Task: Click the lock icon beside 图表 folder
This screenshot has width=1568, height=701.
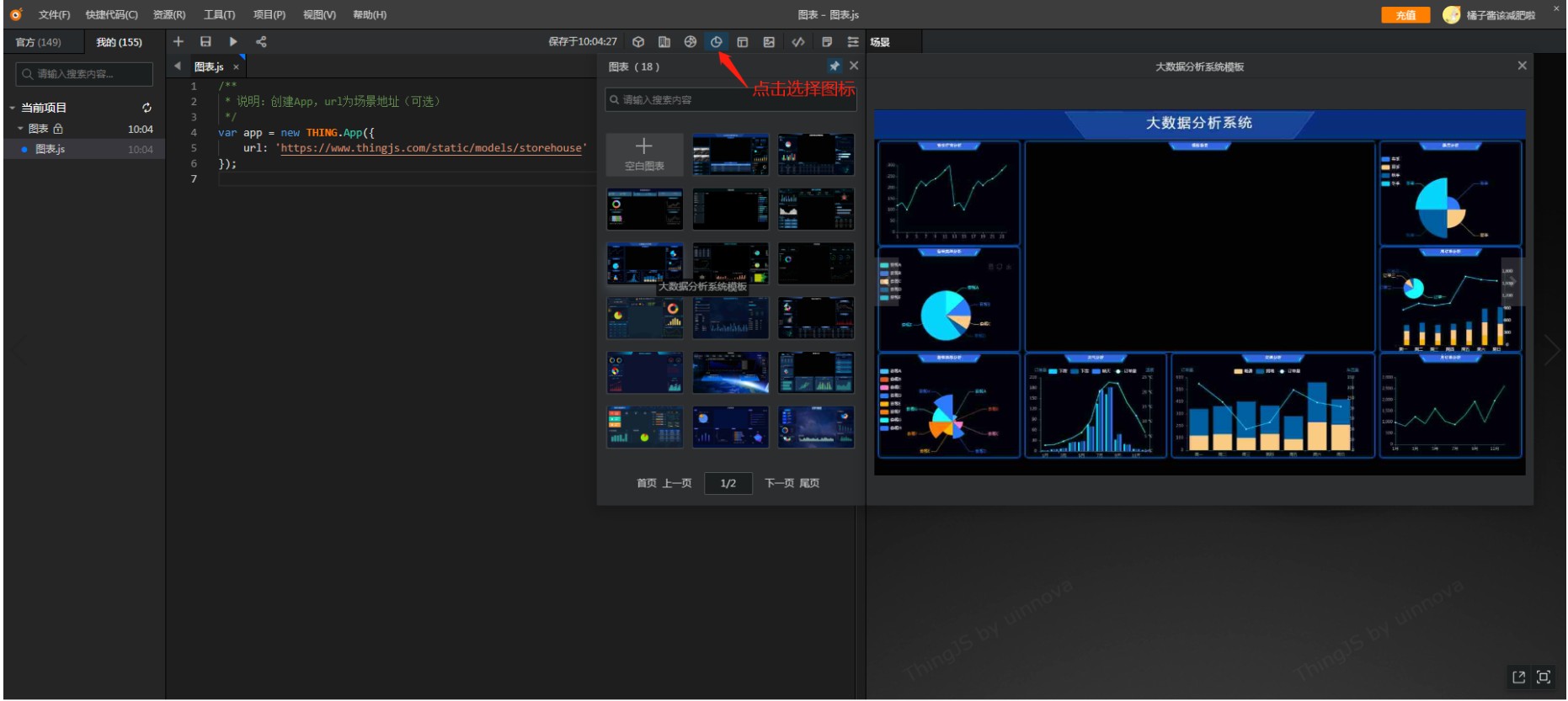Action: pos(58,129)
